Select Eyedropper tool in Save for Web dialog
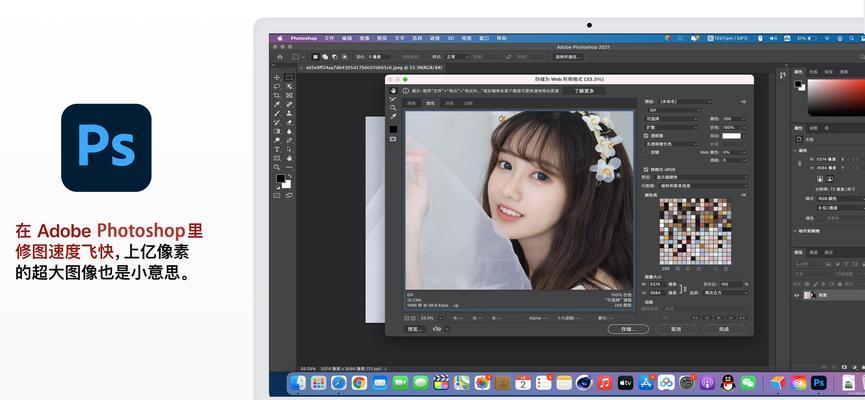 tap(393, 117)
